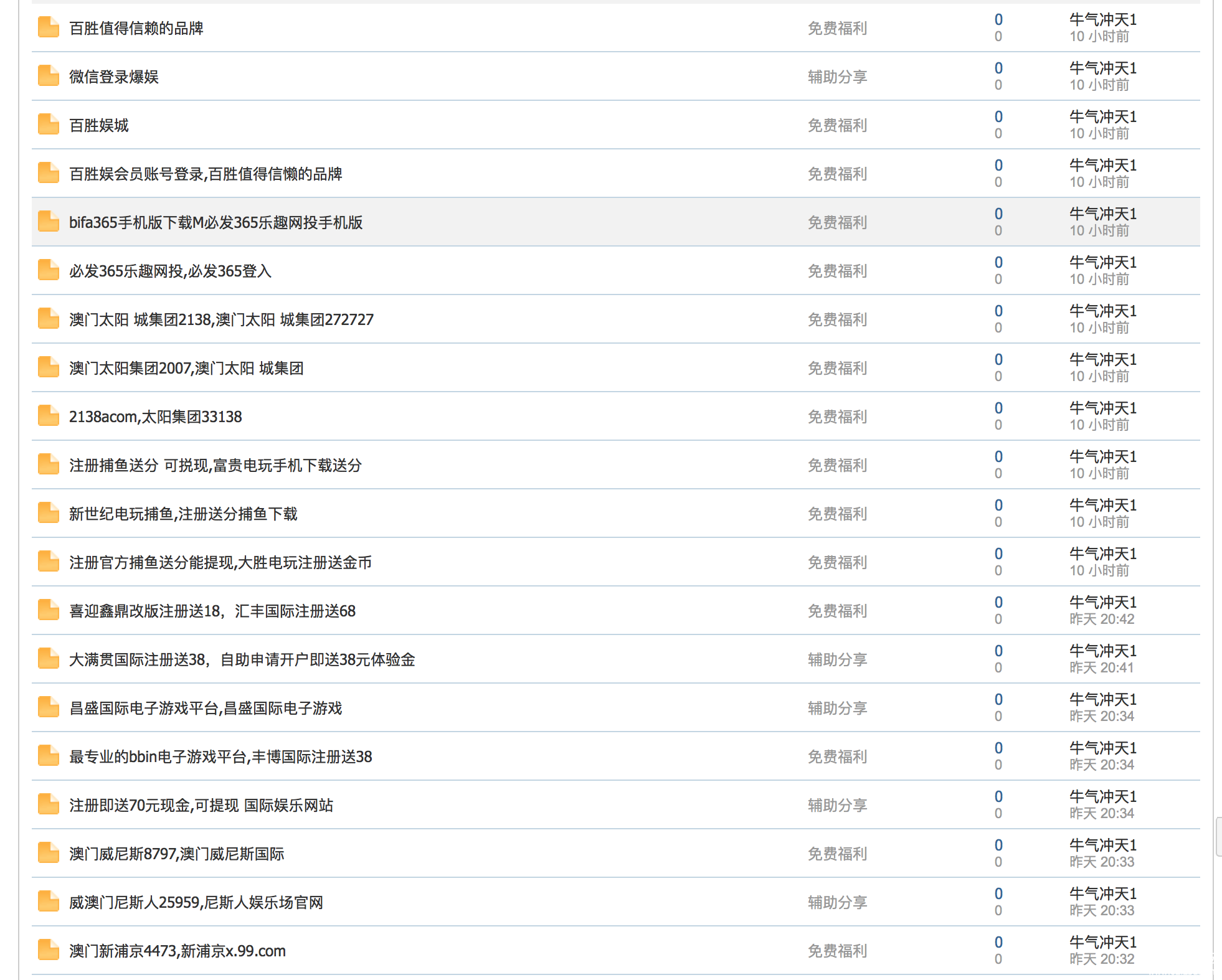Click 辅助分享 category in 威澳门尼斯人25959 row

837,902
